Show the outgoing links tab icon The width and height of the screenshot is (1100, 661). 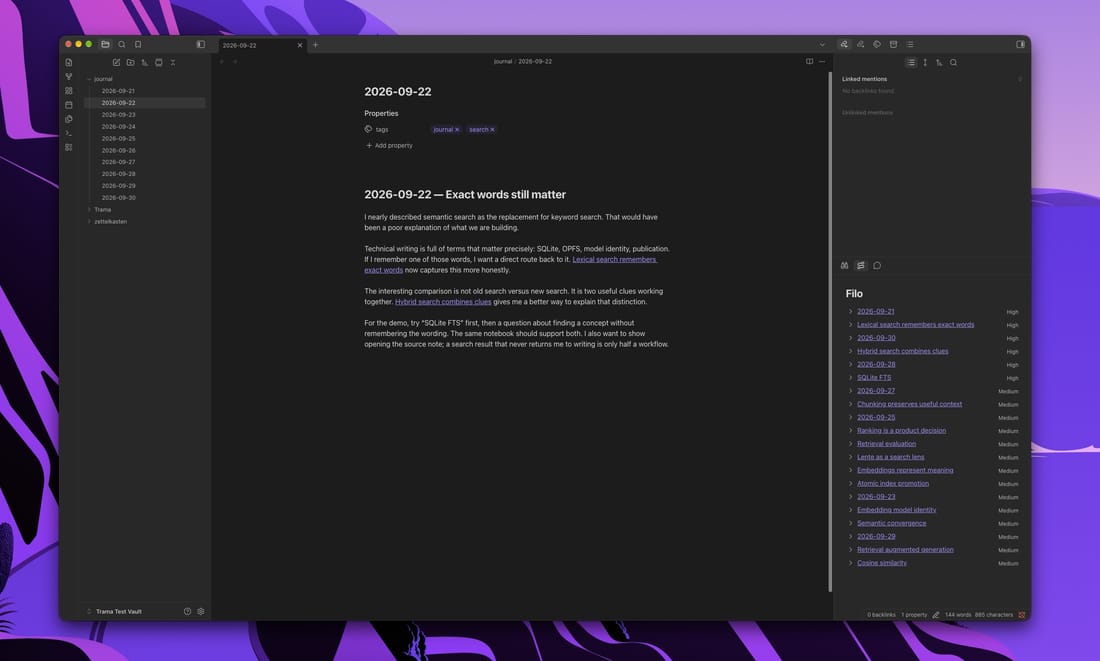click(861, 44)
